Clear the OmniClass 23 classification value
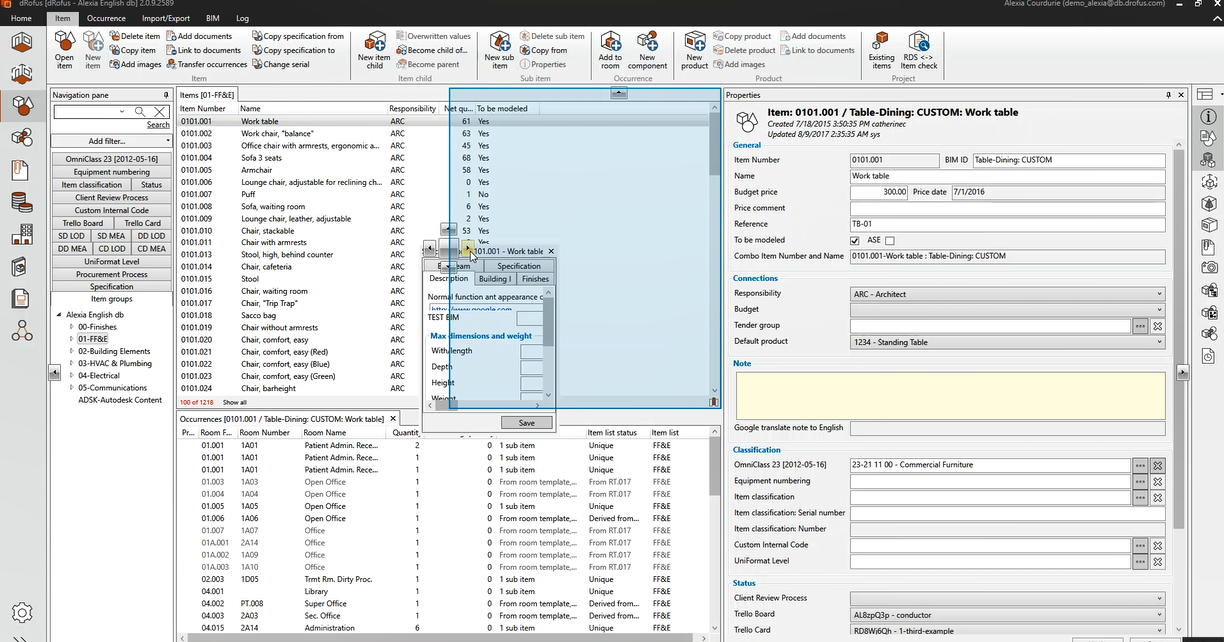This screenshot has width=1224, height=642. [1157, 465]
